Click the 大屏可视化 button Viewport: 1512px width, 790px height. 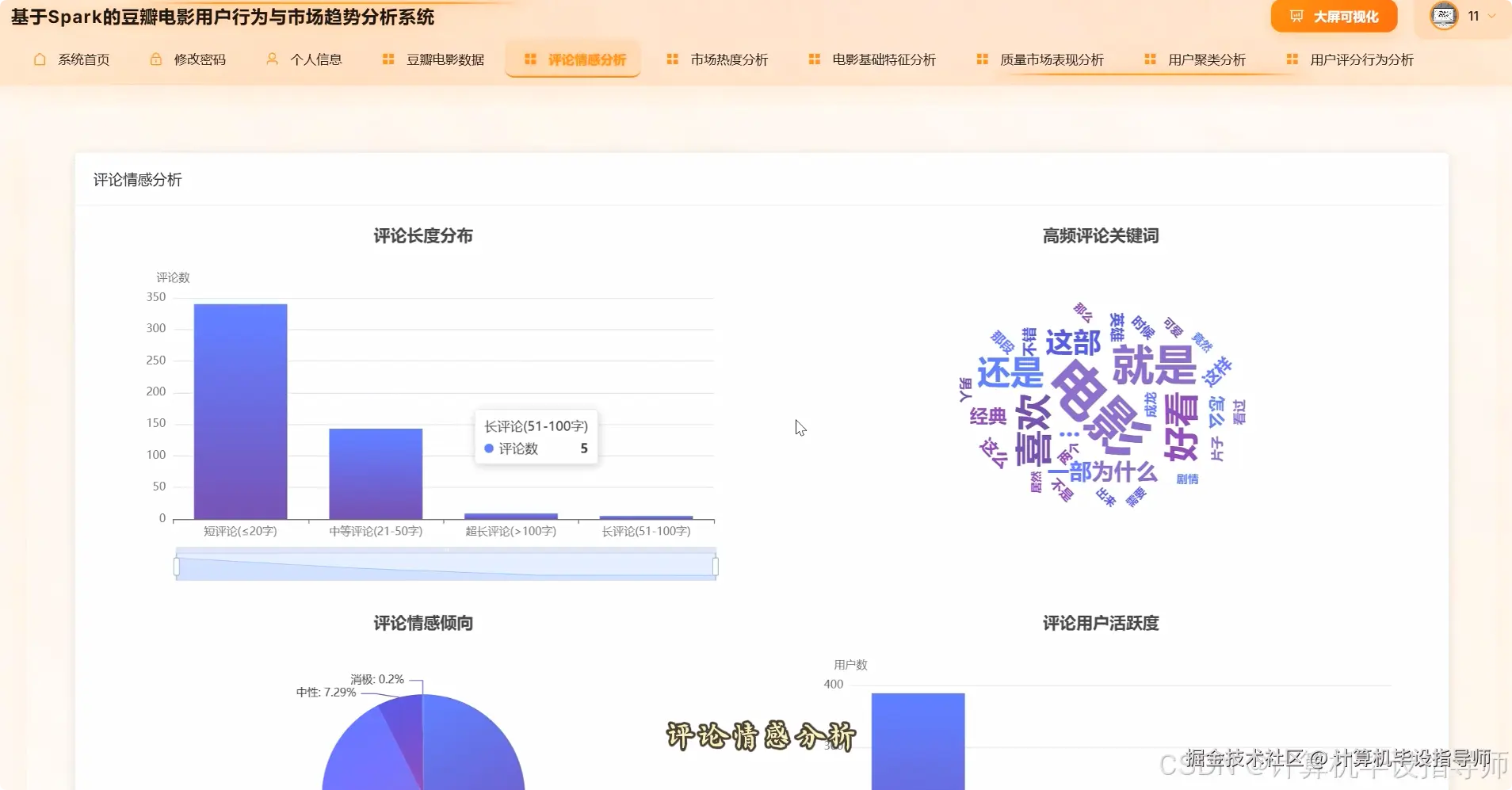pyautogui.click(x=1334, y=17)
